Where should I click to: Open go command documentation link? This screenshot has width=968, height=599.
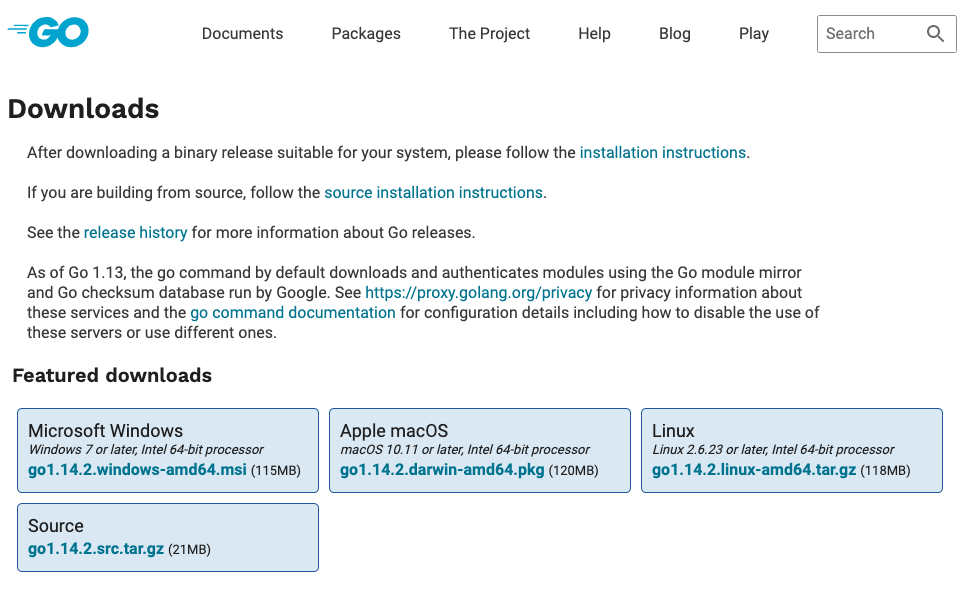pos(293,312)
